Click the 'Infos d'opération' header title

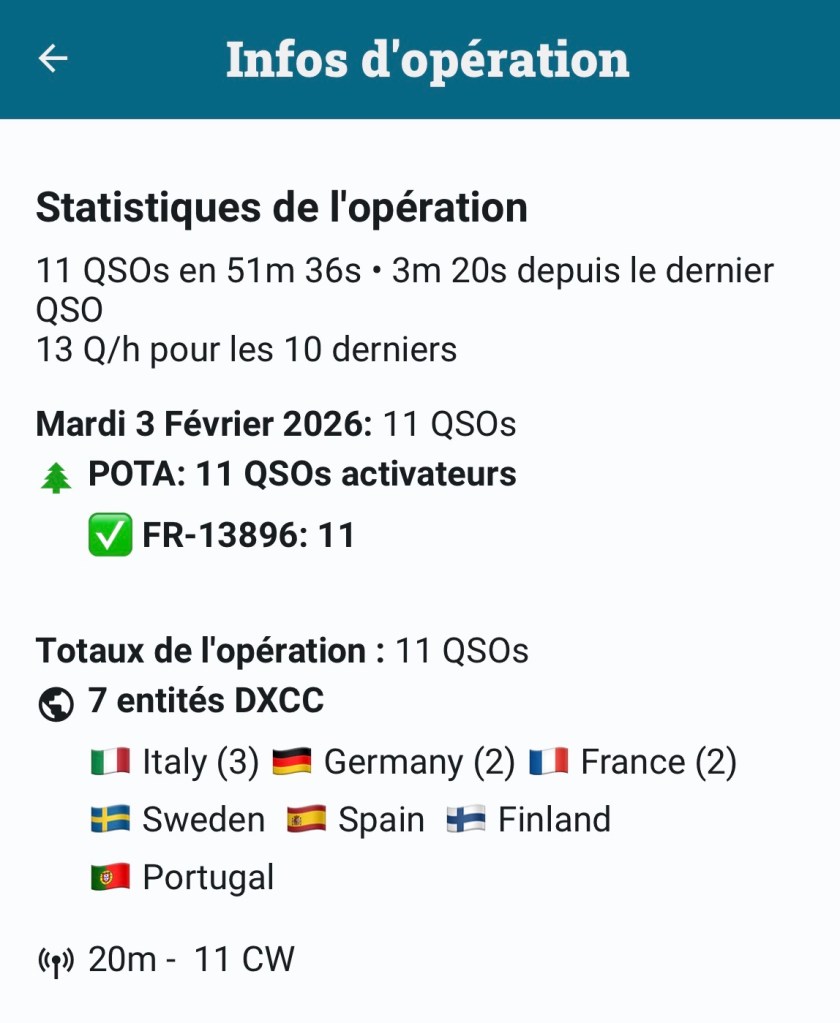pos(427,59)
